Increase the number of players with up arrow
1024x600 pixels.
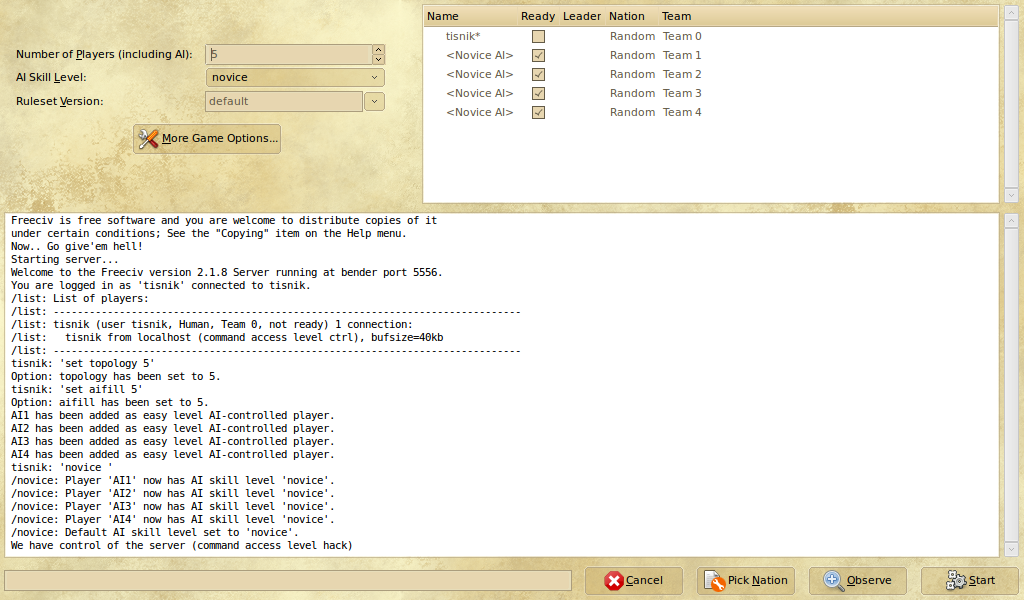378,50
